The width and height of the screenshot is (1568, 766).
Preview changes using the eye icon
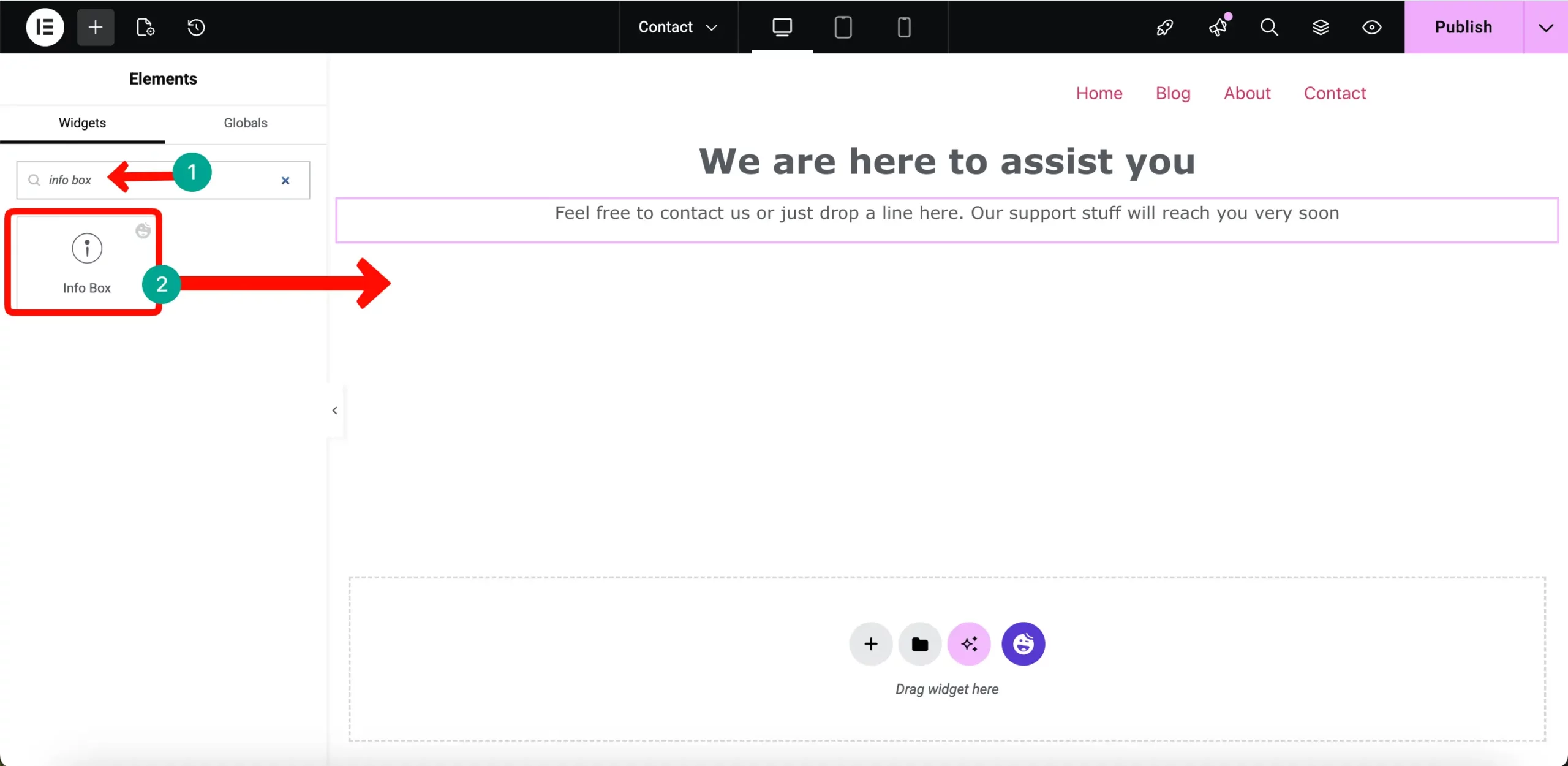coord(1372,28)
